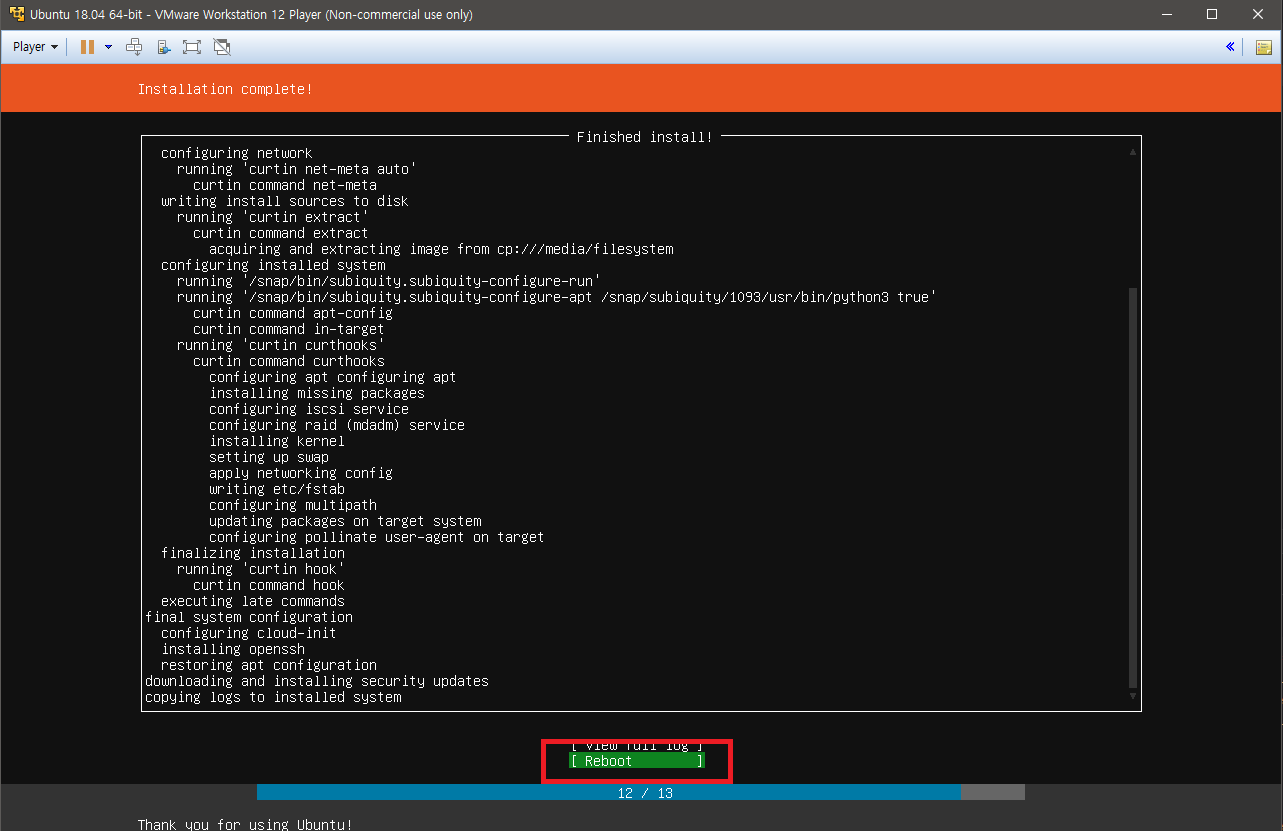Select the "running 'curtin extract'" line

273,217
